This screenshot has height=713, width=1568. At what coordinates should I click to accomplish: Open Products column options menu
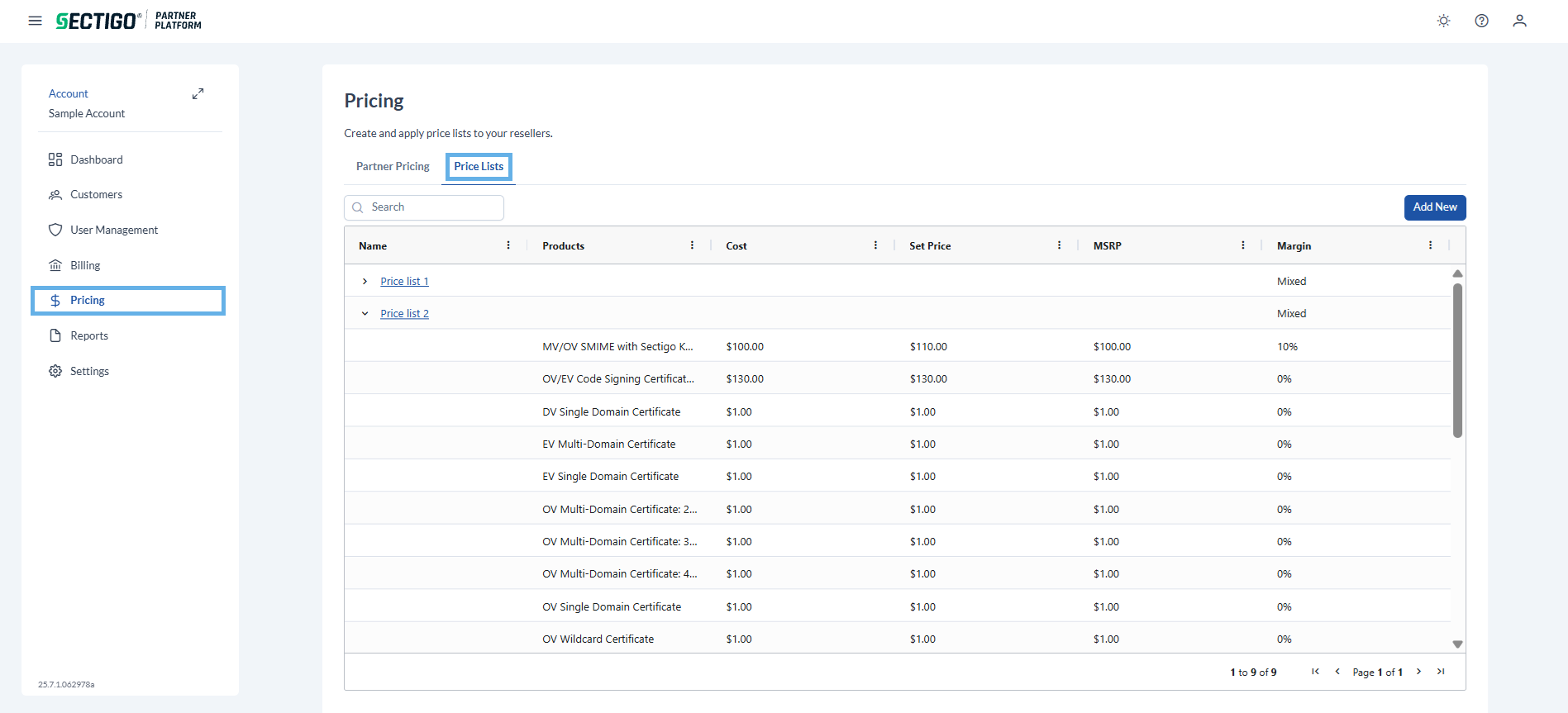click(692, 245)
